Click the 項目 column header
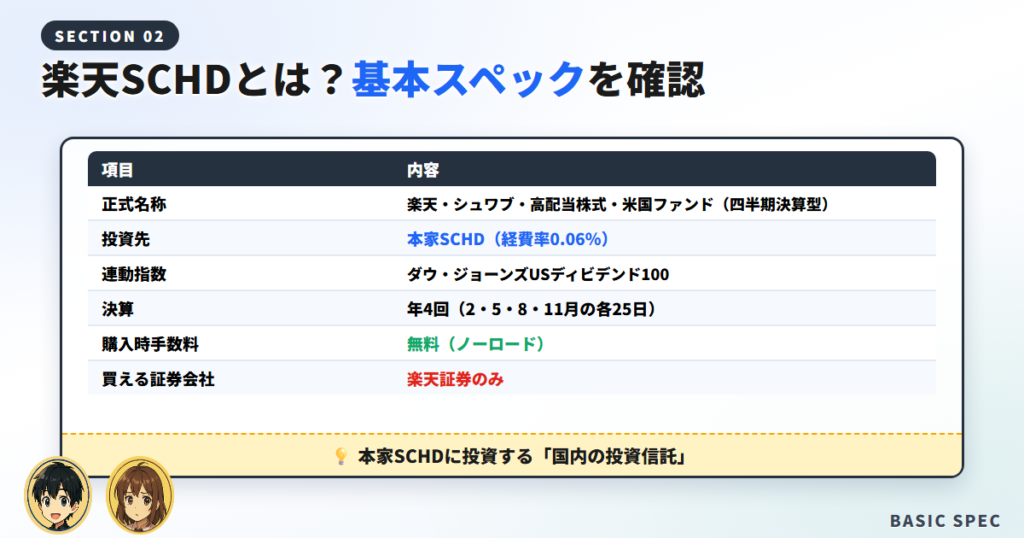Viewport: 1024px width, 538px height. 118,170
